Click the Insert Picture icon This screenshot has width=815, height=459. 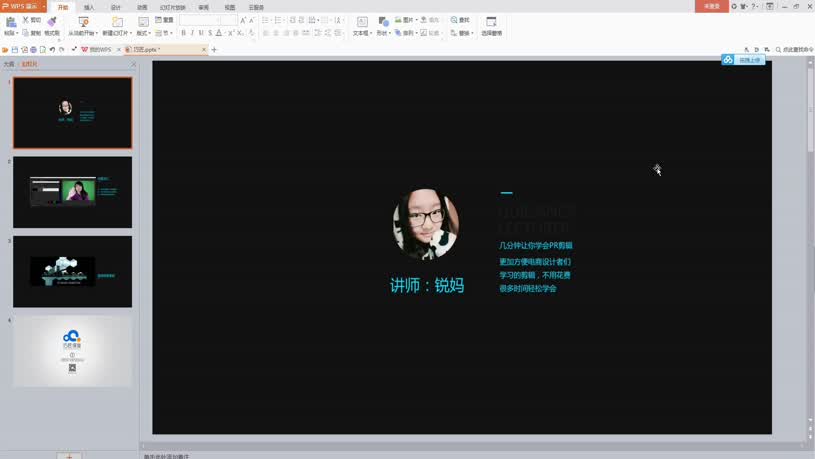click(398, 20)
